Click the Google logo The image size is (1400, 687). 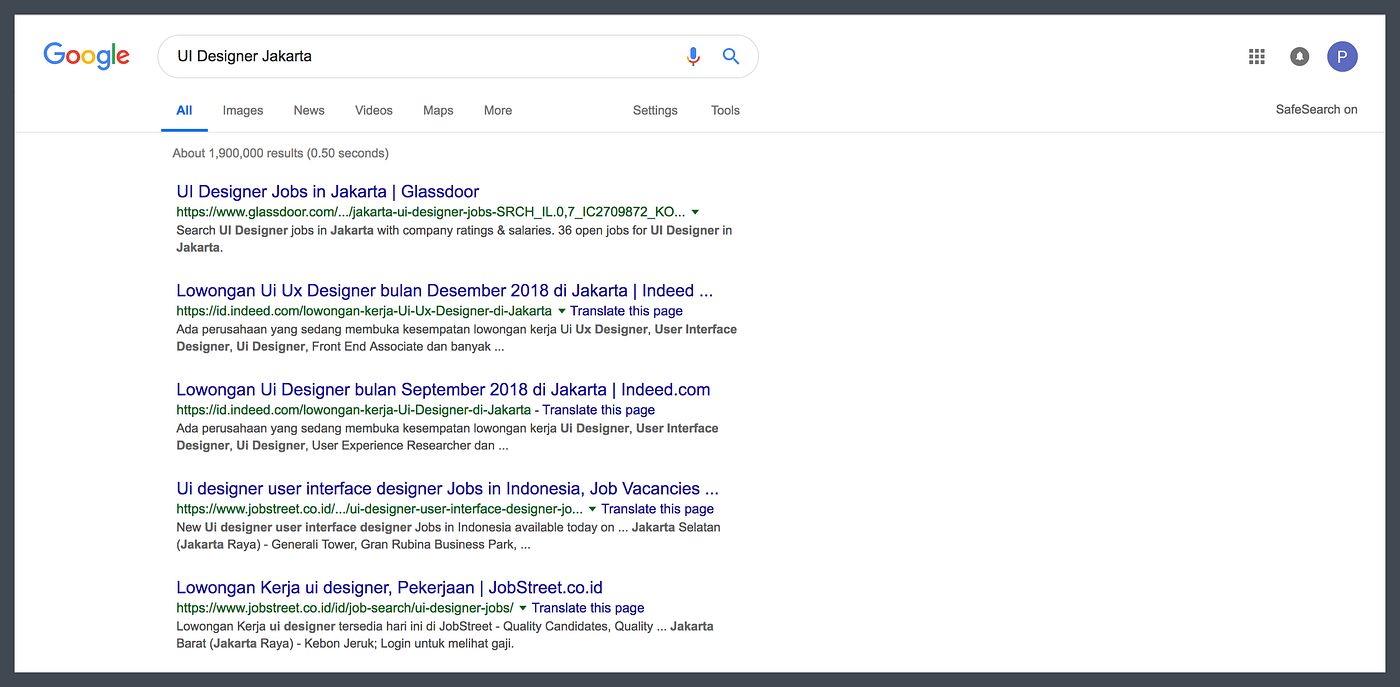87,56
